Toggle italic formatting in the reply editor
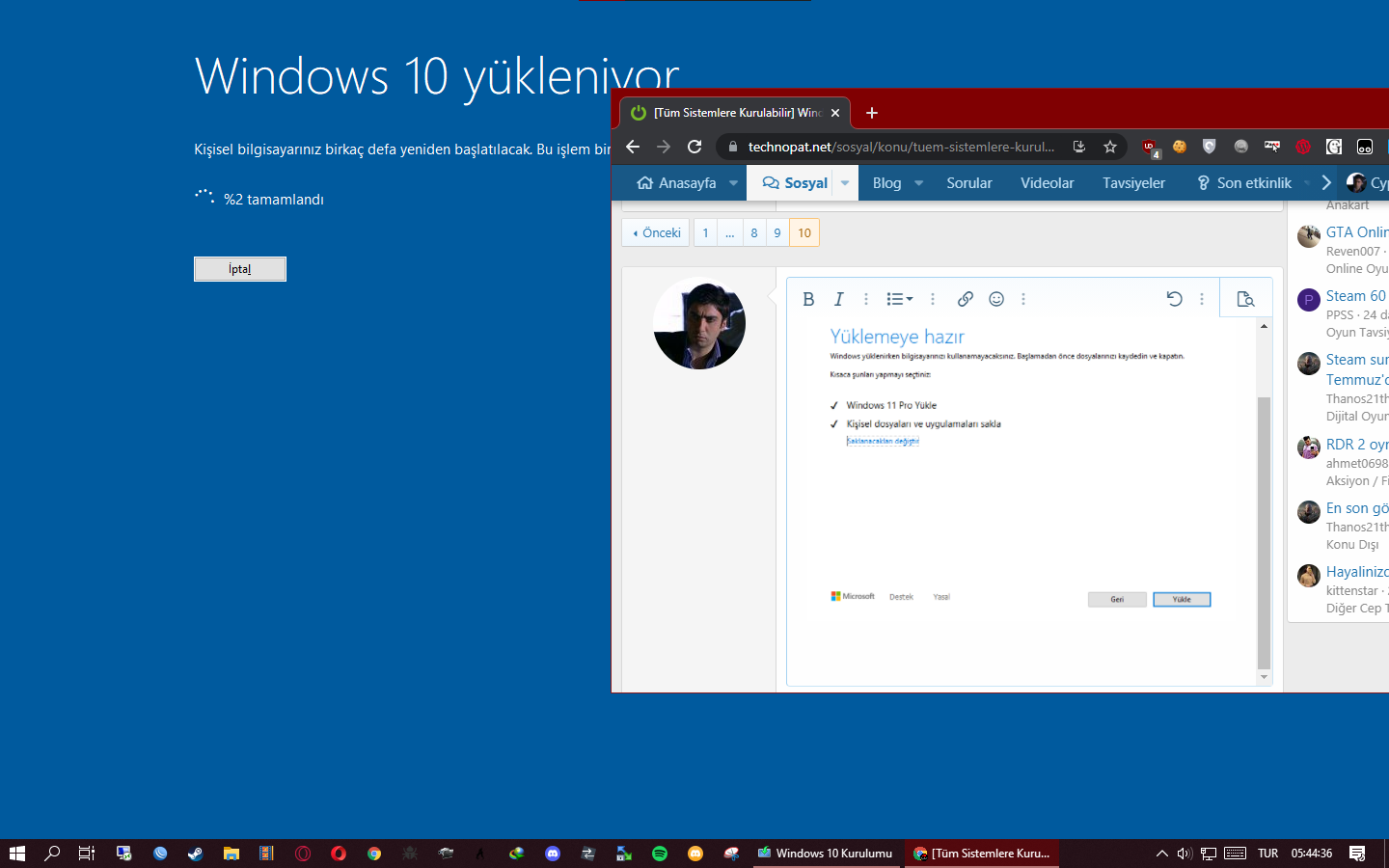1389x868 pixels. 839,299
